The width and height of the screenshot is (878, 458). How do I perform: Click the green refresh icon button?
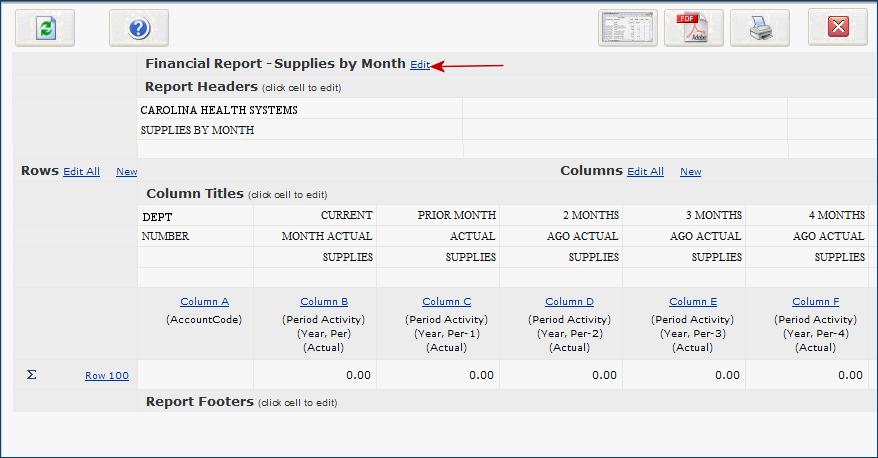point(45,28)
